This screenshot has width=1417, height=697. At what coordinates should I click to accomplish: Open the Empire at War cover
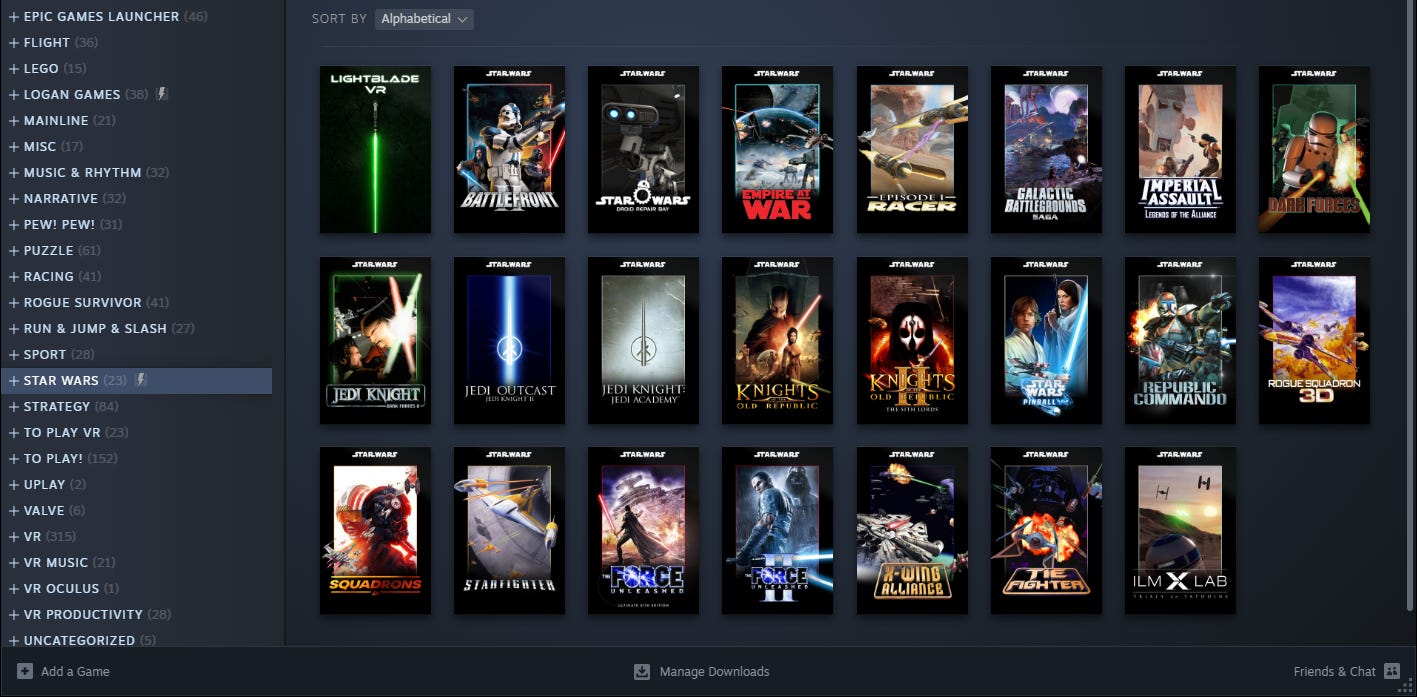point(777,150)
